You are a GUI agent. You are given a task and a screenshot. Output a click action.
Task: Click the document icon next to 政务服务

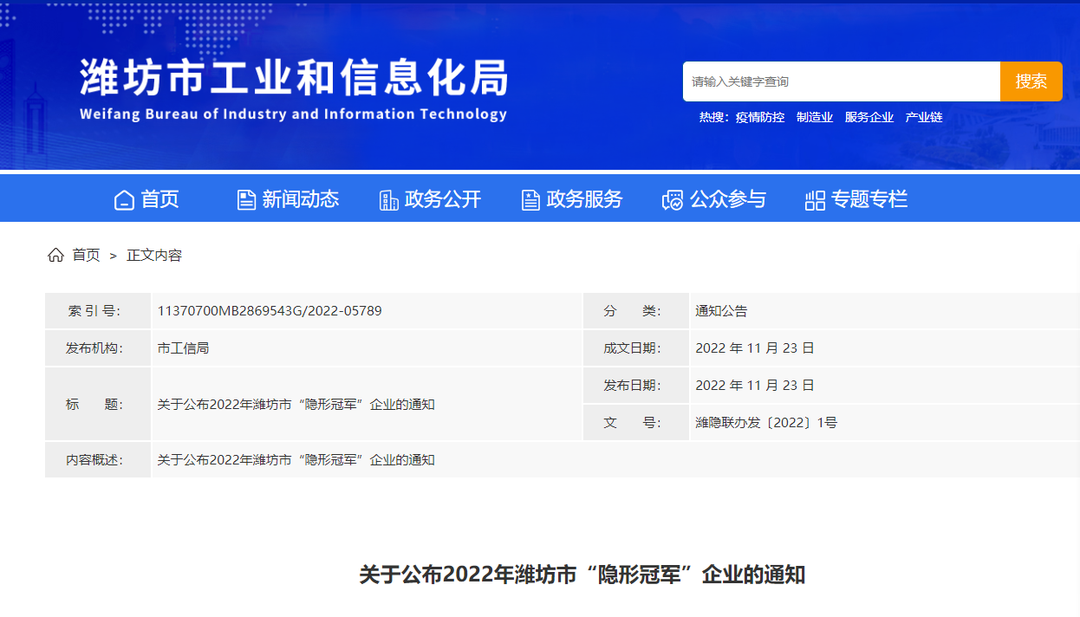tap(531, 200)
